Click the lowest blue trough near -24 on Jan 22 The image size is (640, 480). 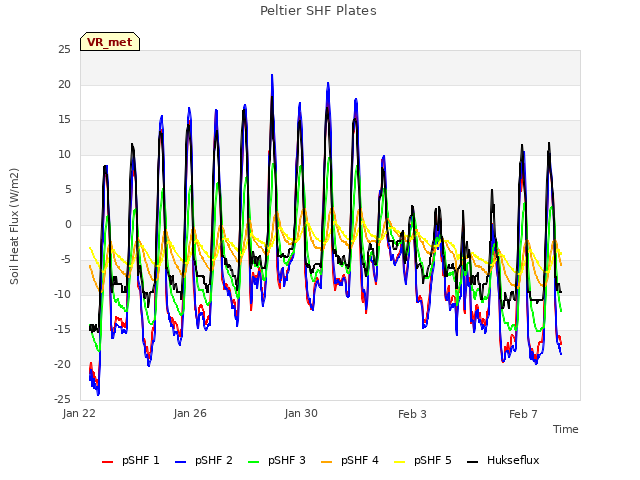pyautogui.click(x=98, y=394)
